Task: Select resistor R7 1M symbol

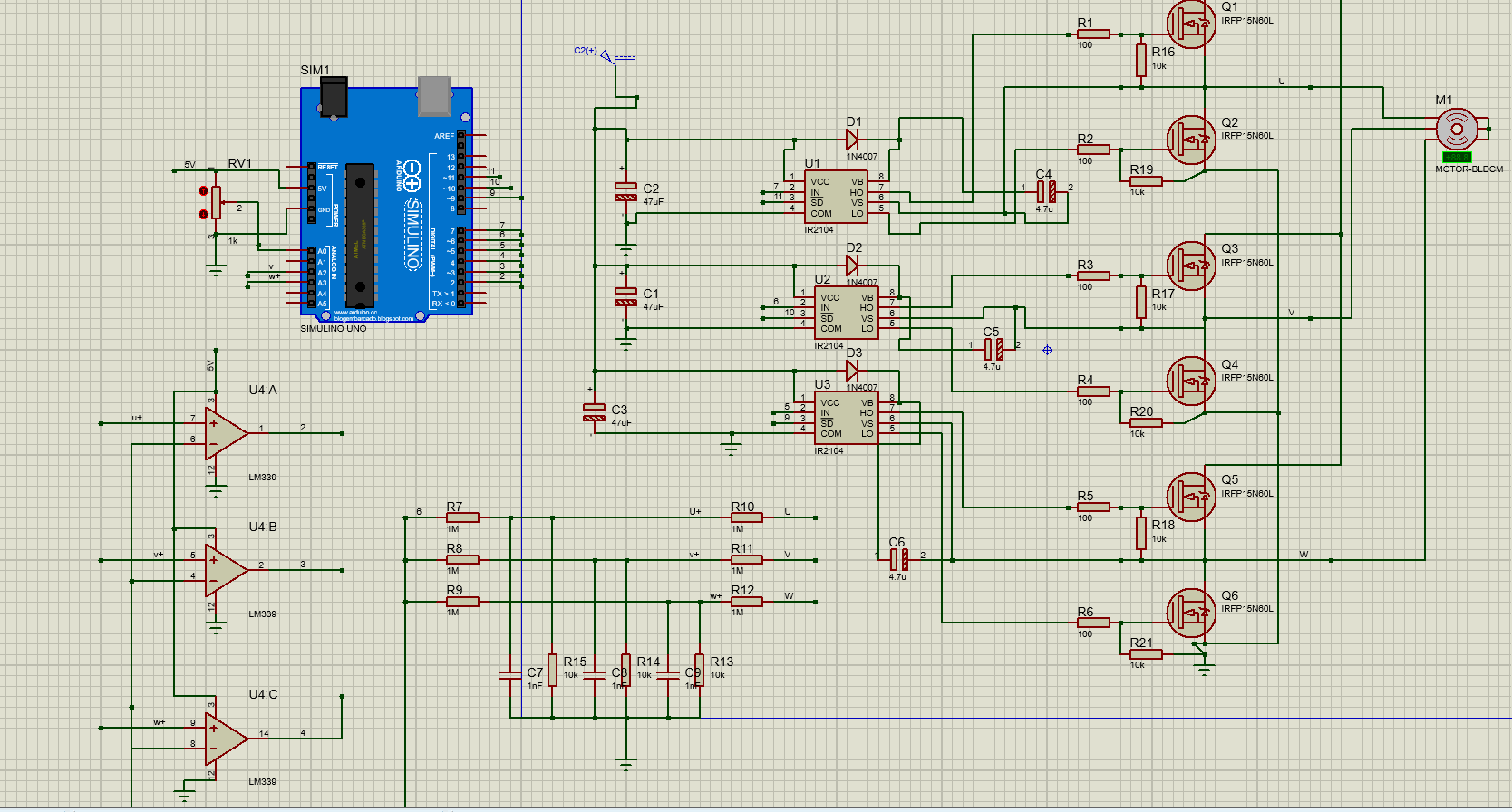Action: click(x=462, y=517)
